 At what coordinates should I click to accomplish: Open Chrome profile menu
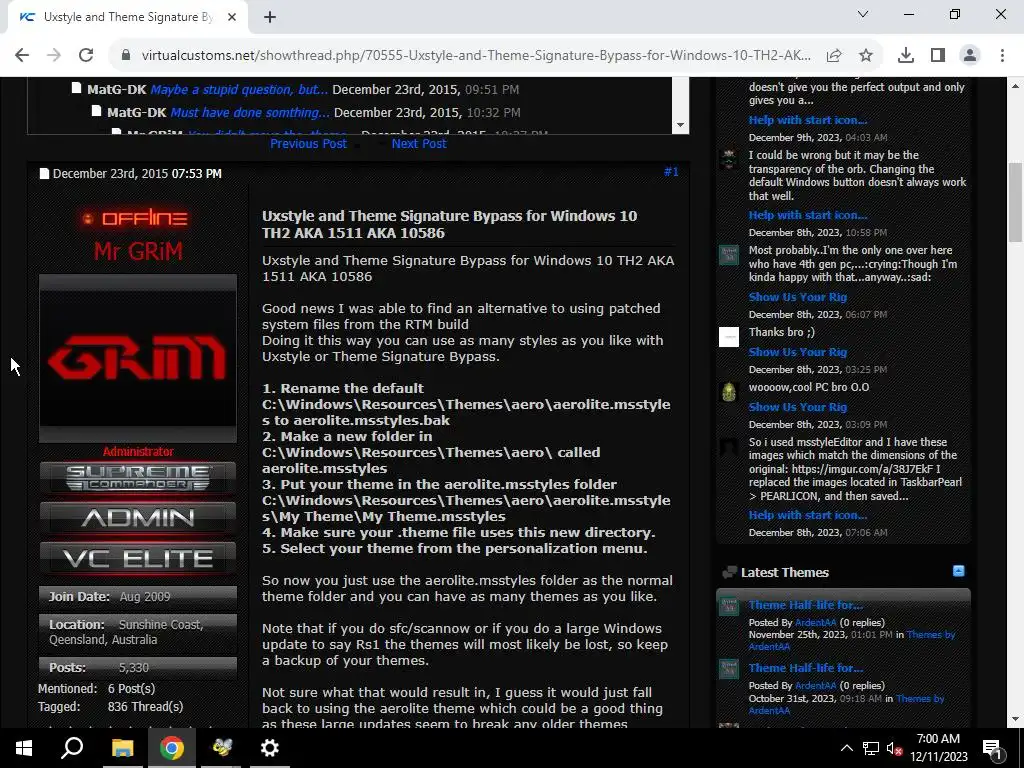tap(970, 56)
